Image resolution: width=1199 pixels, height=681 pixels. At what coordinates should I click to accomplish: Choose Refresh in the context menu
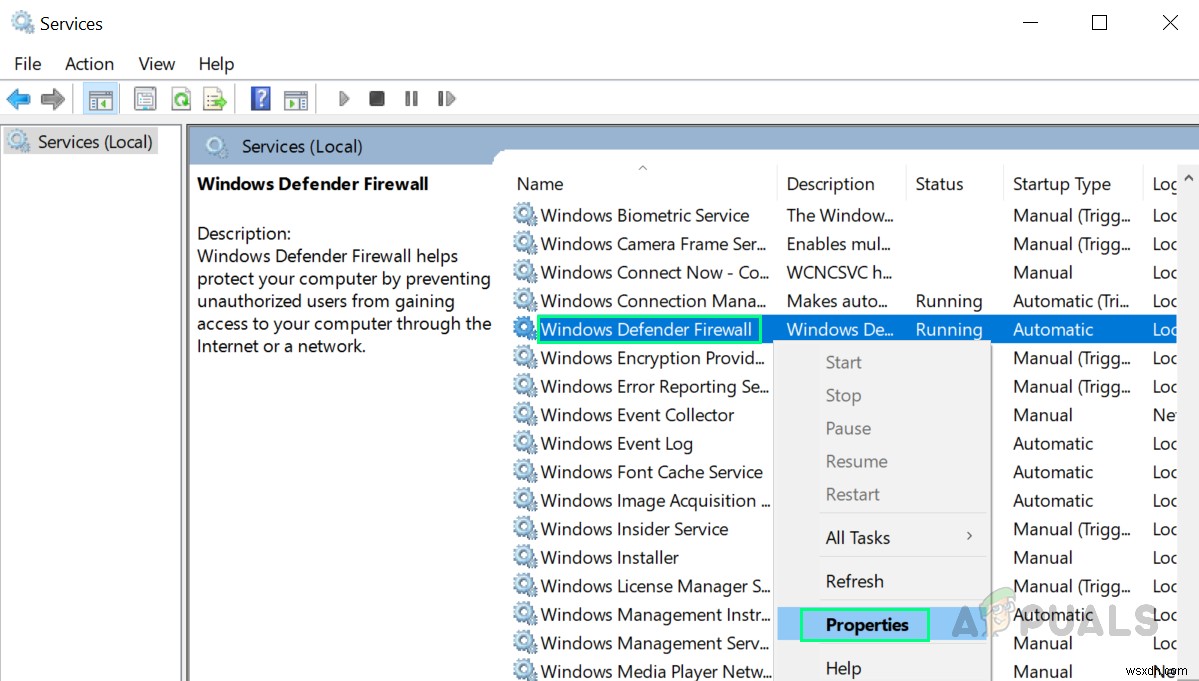click(x=854, y=581)
